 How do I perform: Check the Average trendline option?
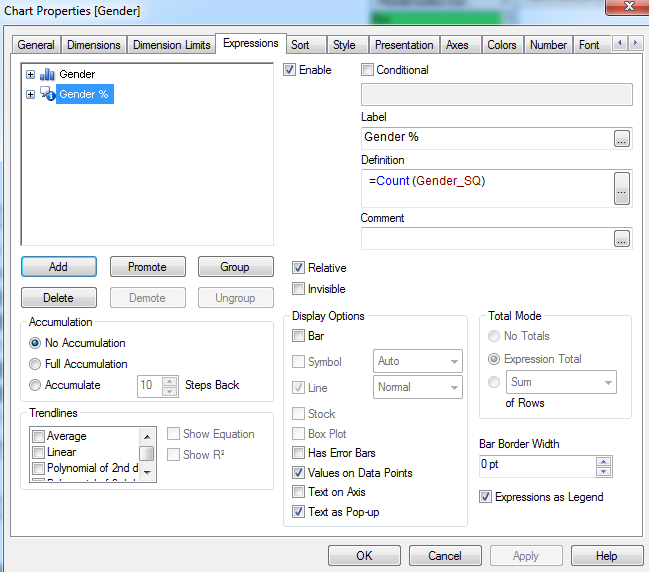click(38, 436)
